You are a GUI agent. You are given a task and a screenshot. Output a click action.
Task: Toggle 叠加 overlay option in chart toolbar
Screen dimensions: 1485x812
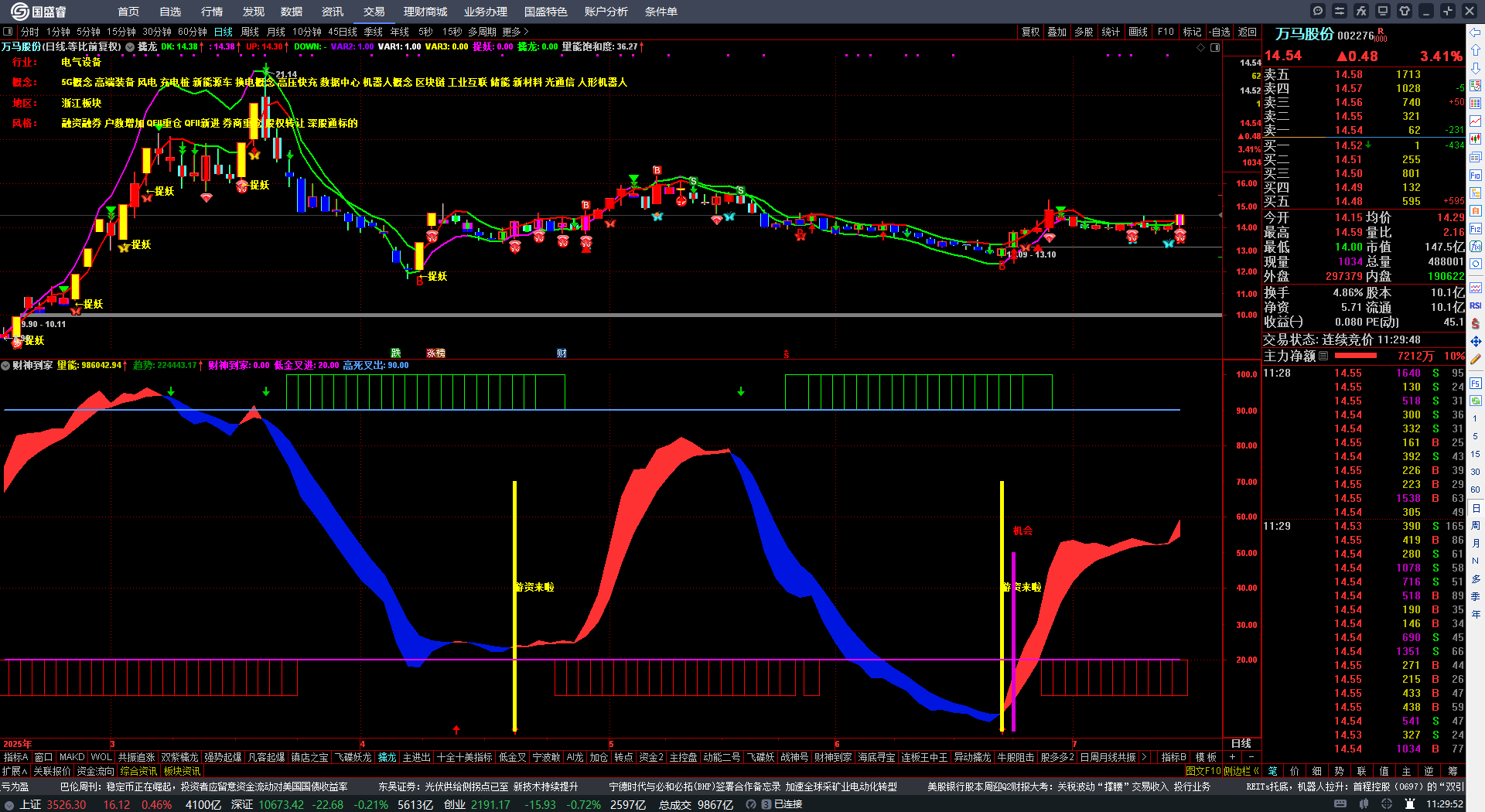click(1057, 32)
